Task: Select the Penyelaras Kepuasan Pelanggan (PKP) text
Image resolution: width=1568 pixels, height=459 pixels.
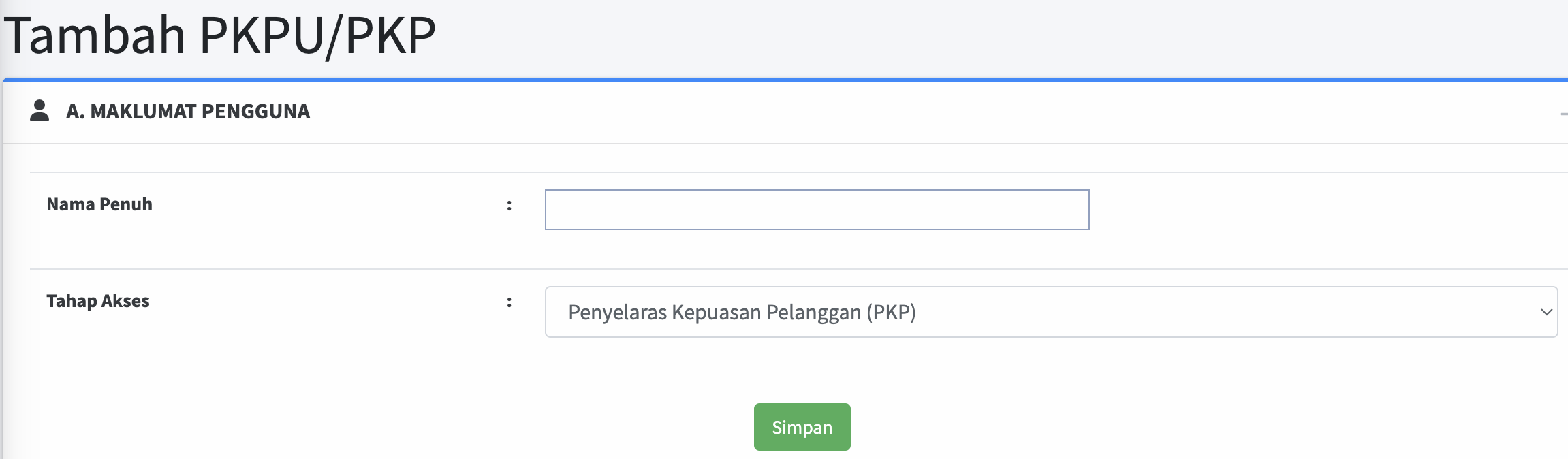Action: [742, 312]
